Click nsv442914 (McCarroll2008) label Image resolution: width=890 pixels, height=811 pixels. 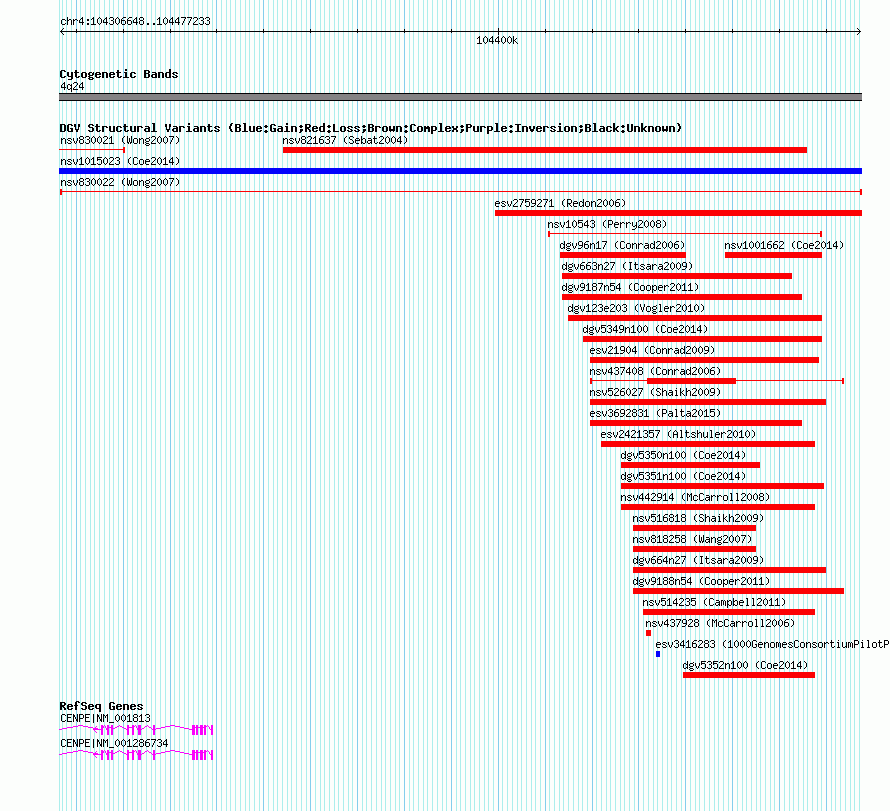point(695,497)
